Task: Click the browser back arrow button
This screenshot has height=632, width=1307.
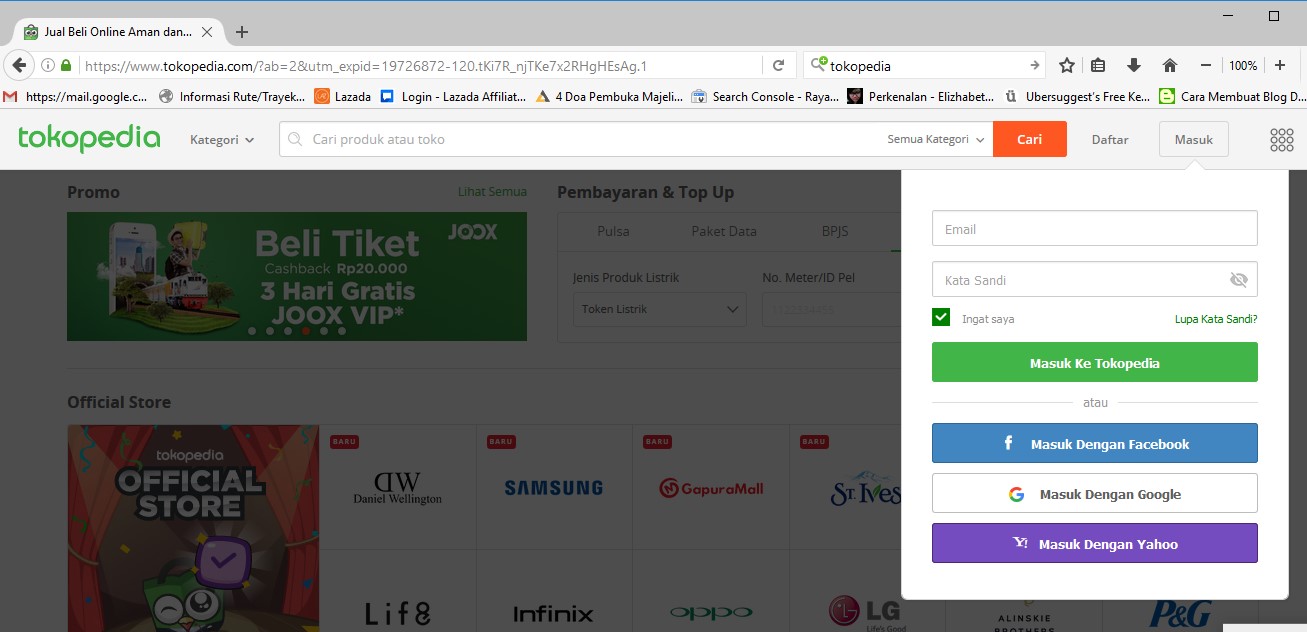Action: pyautogui.click(x=19, y=66)
